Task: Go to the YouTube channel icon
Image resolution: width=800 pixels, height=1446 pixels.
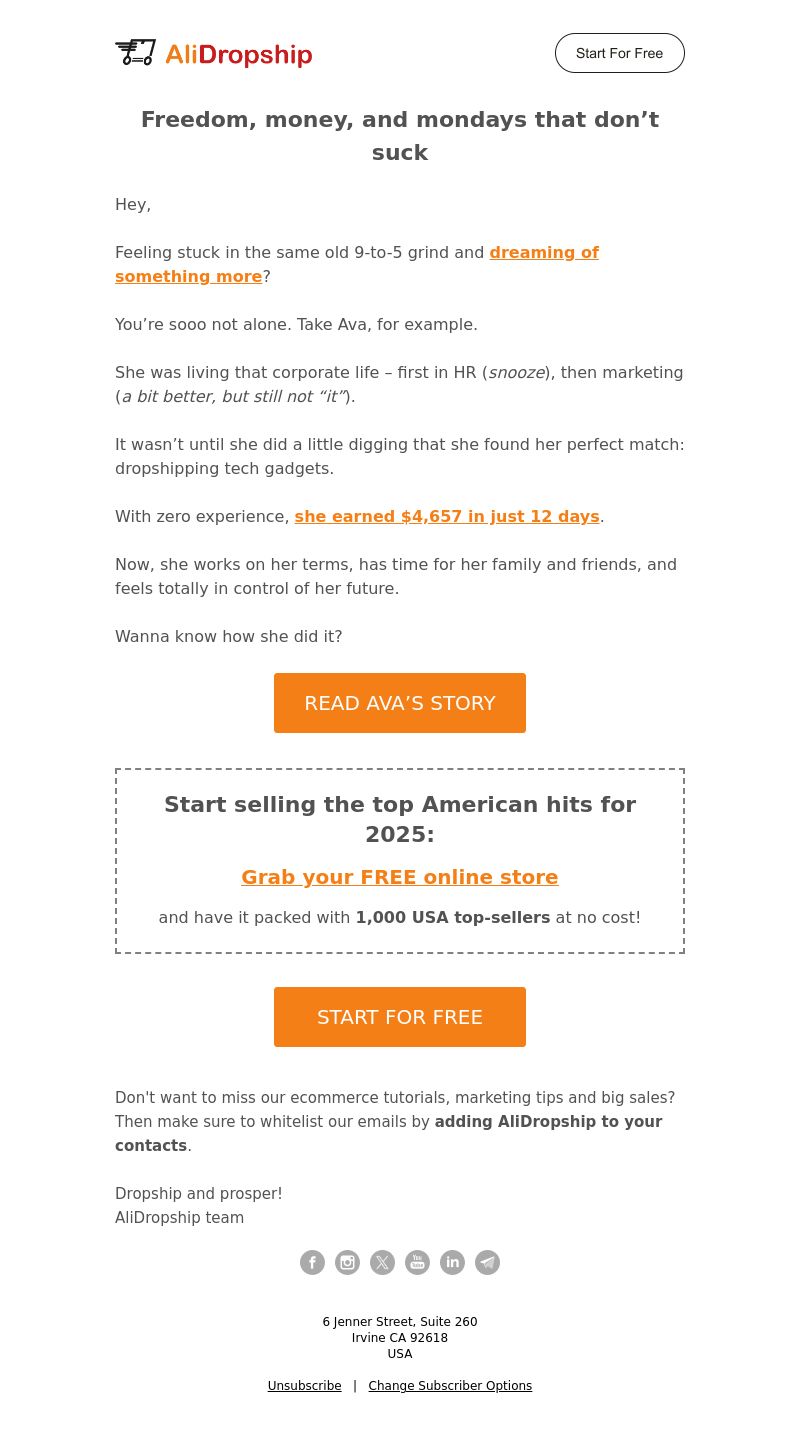Action: point(417,1262)
